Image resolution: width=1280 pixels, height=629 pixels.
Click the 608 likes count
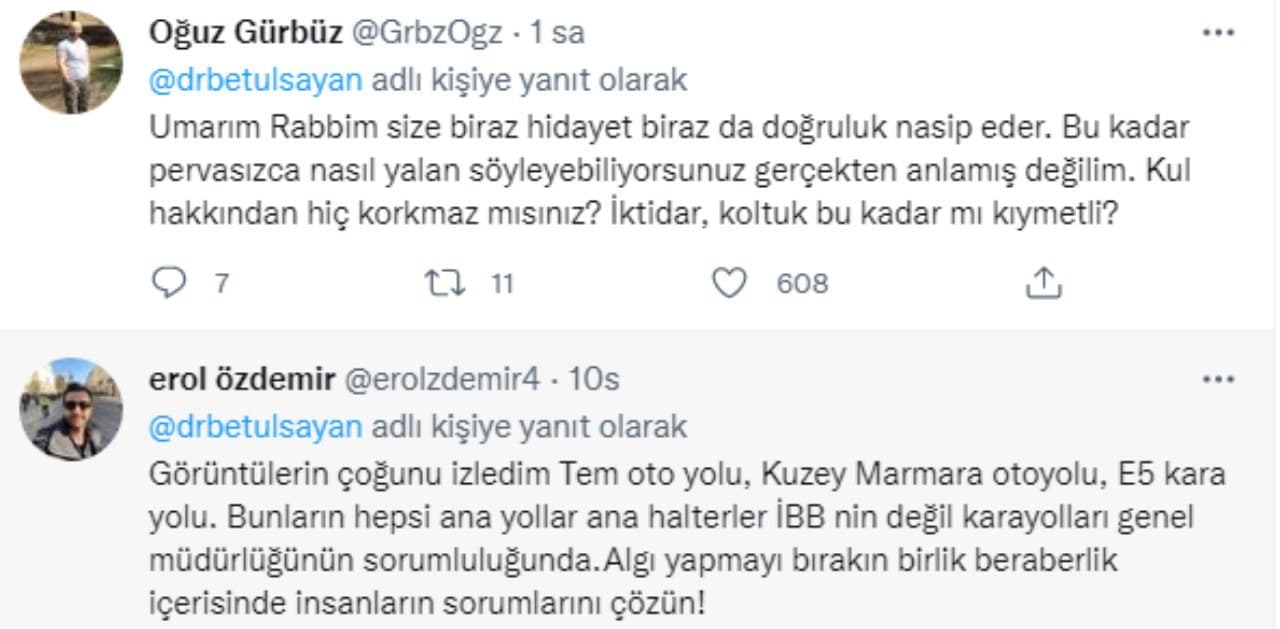(x=802, y=284)
